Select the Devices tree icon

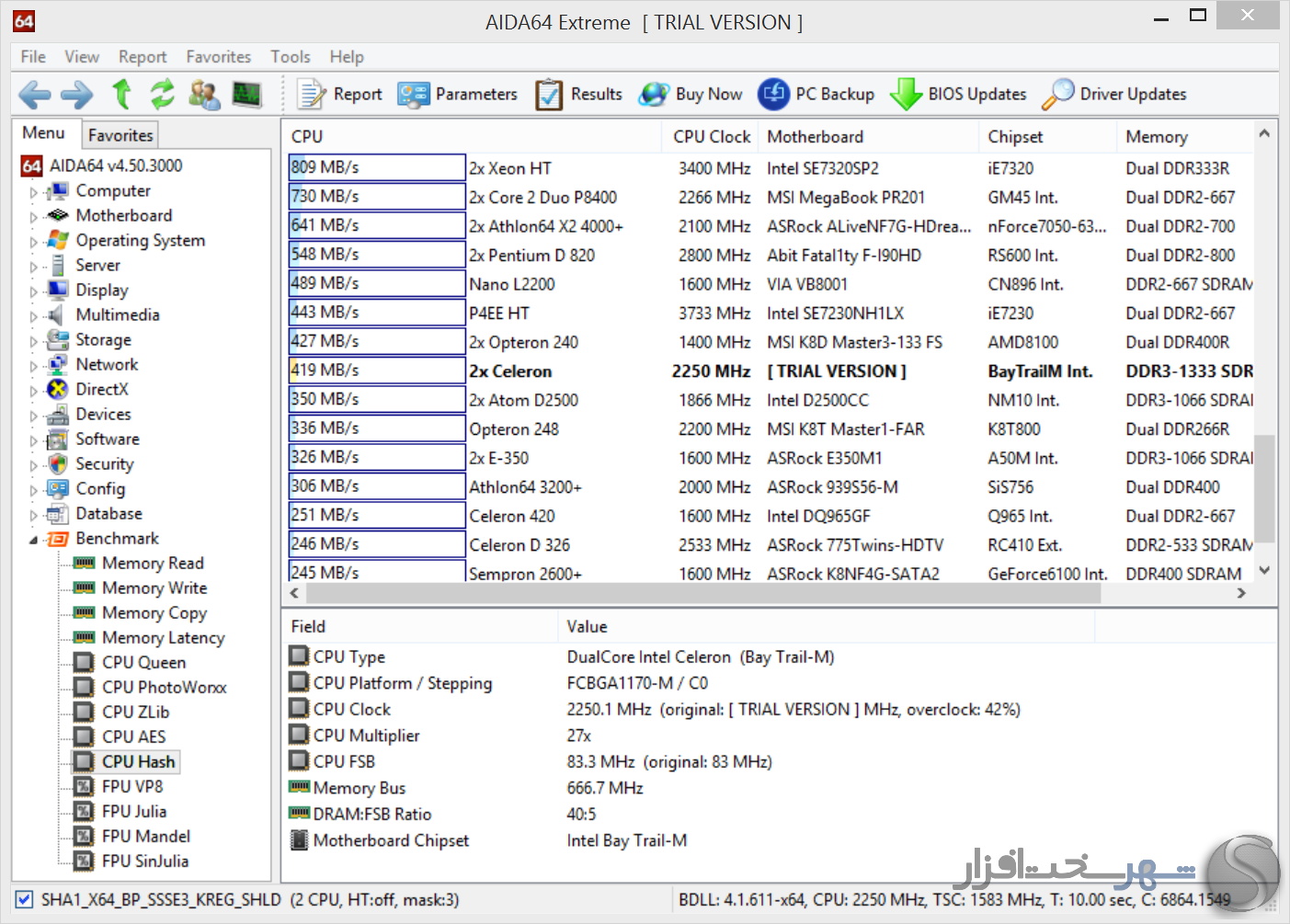tap(58, 414)
